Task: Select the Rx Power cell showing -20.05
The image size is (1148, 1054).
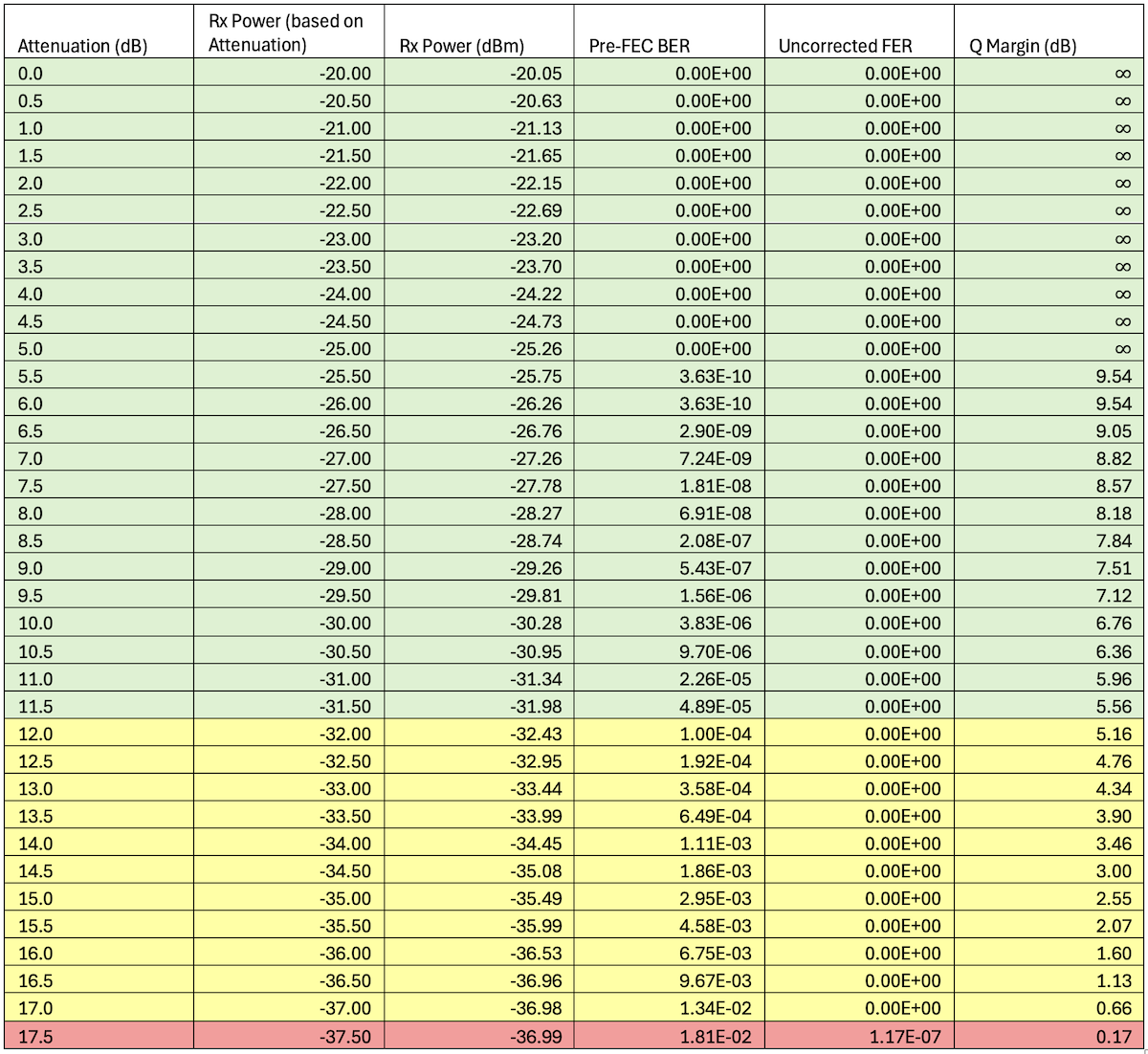Action: coord(479,74)
